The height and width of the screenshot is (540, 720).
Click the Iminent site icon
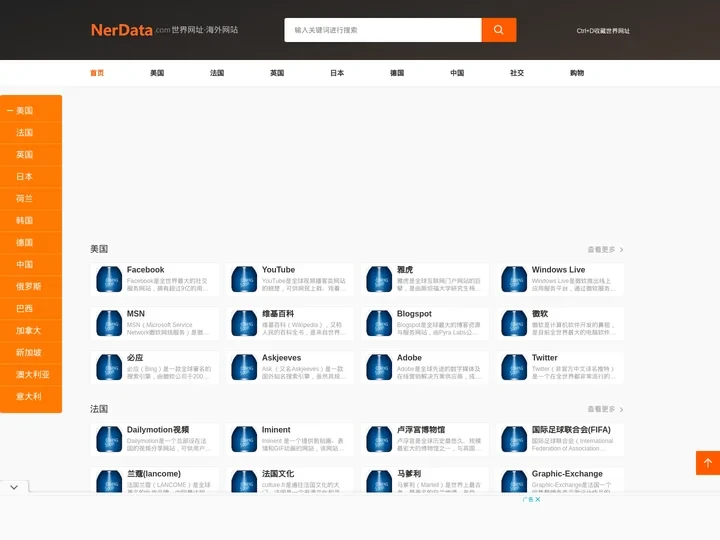click(x=244, y=439)
